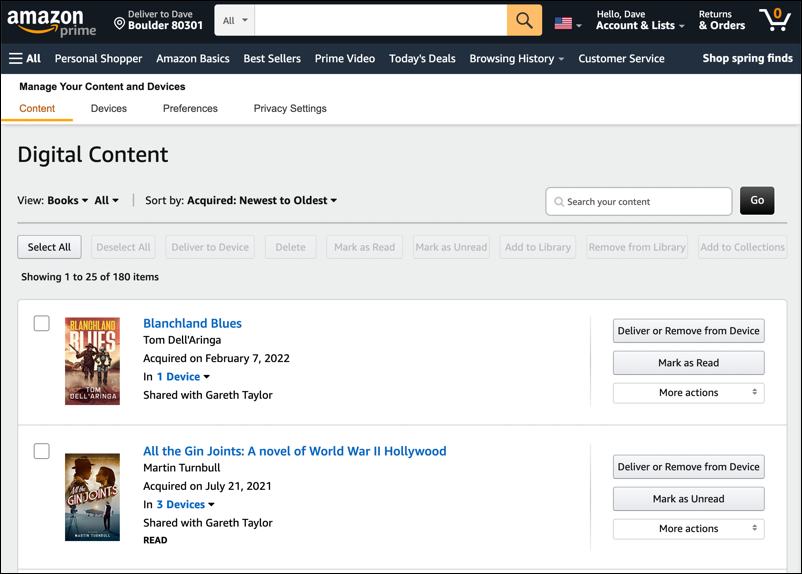
Task: Open the hamburger All menu
Action: [25, 58]
